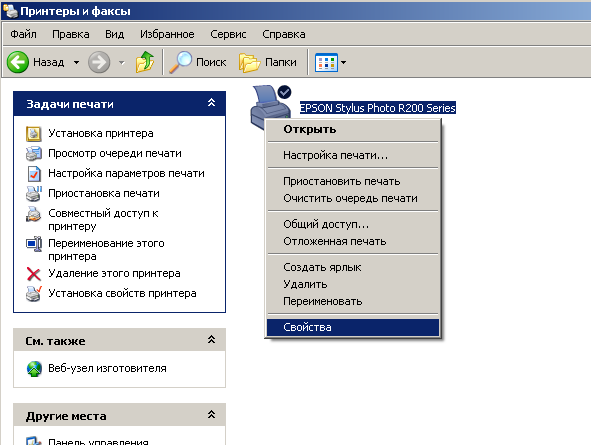Collapse the Задачи печати panel
Screen dimensions: 591x445
pos(211,102)
